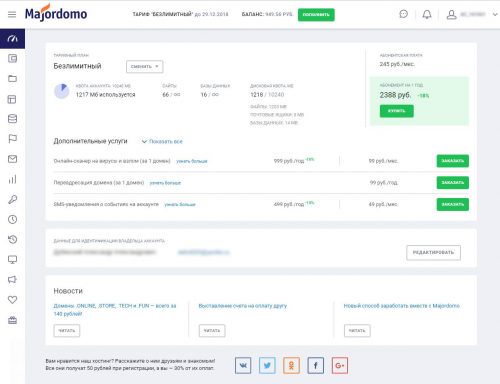Open the monitor sidebar icon
The image size is (500, 384).
(12, 260)
